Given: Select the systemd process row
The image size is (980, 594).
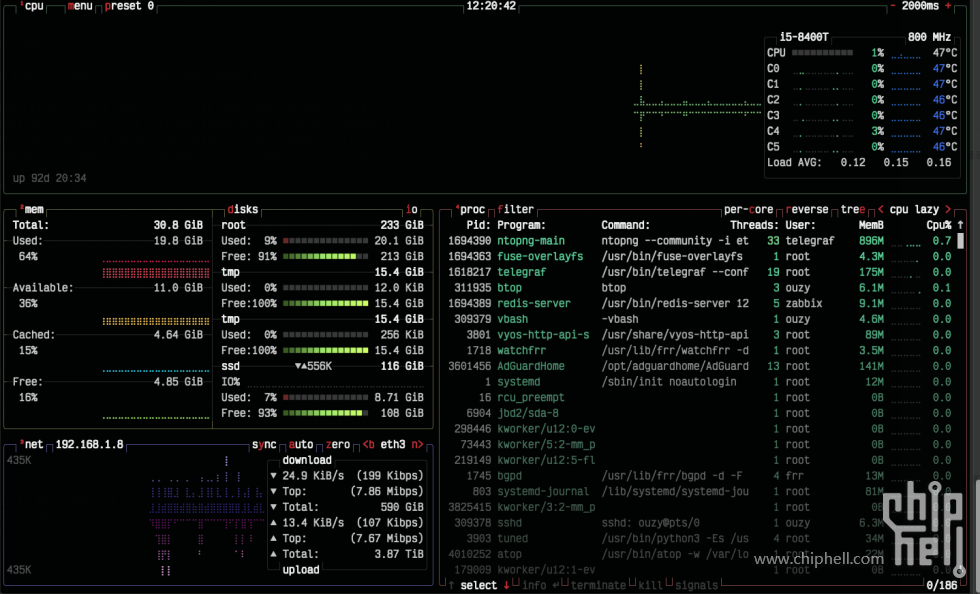Looking at the screenshot, I should (699, 381).
